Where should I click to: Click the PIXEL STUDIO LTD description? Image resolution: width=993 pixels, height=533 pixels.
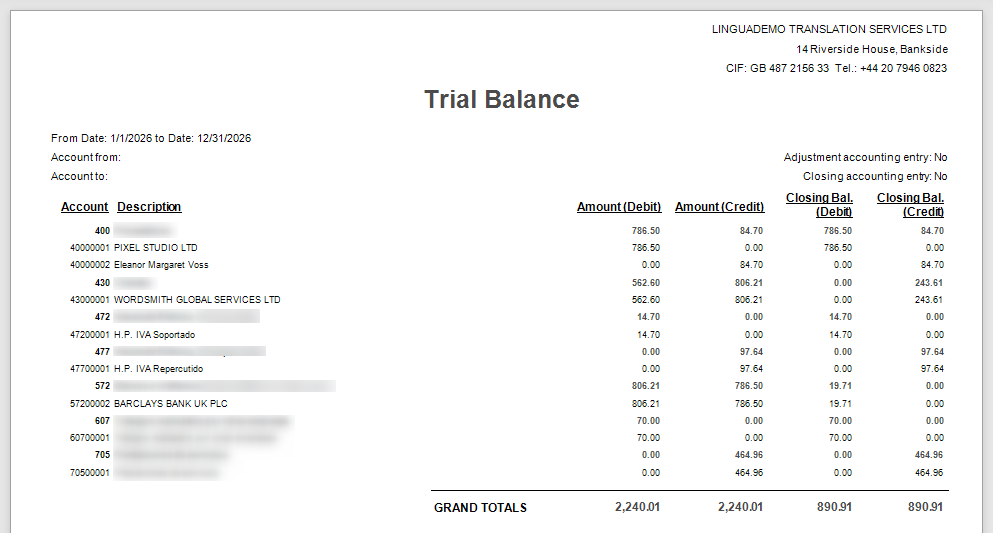point(155,248)
